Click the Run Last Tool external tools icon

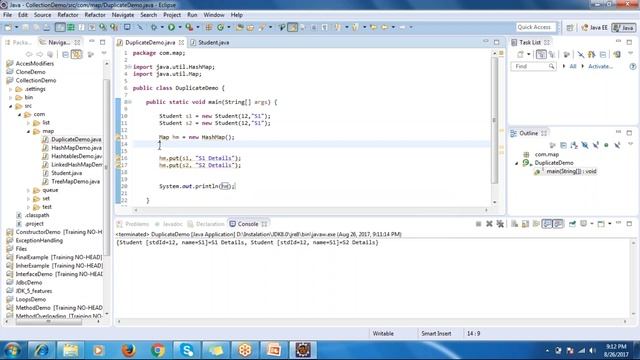[x=189, y=27]
